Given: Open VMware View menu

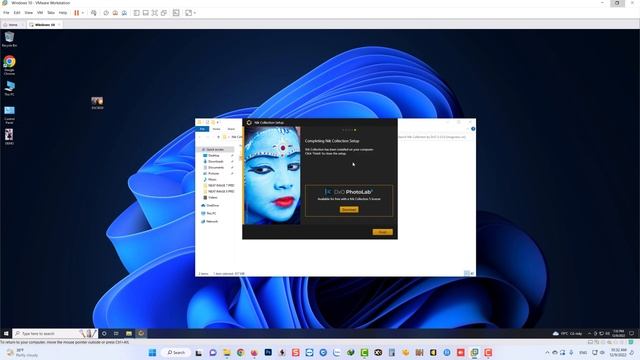Looking at the screenshot, I should (29, 13).
